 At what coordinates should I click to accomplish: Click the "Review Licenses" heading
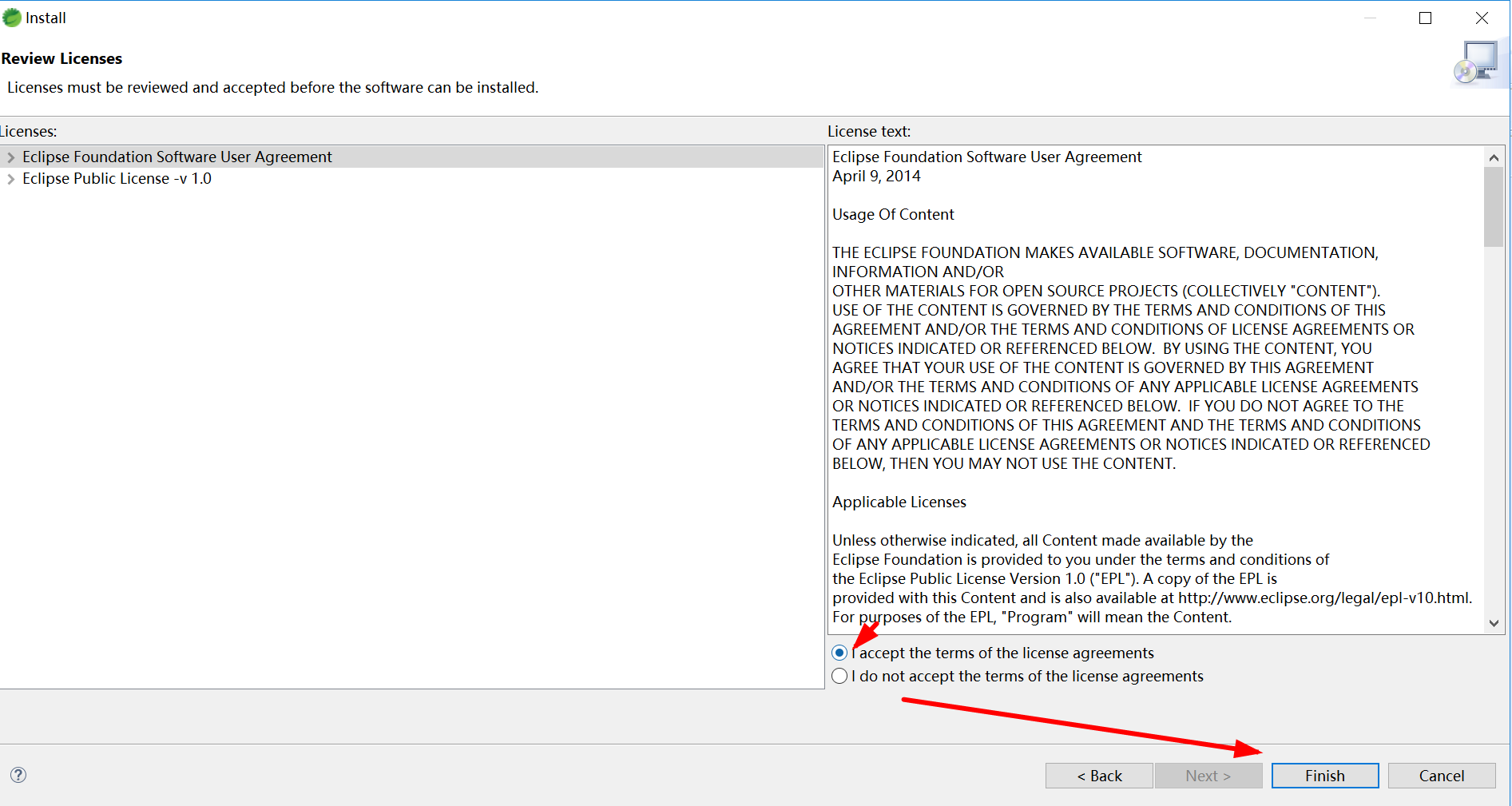point(62,58)
